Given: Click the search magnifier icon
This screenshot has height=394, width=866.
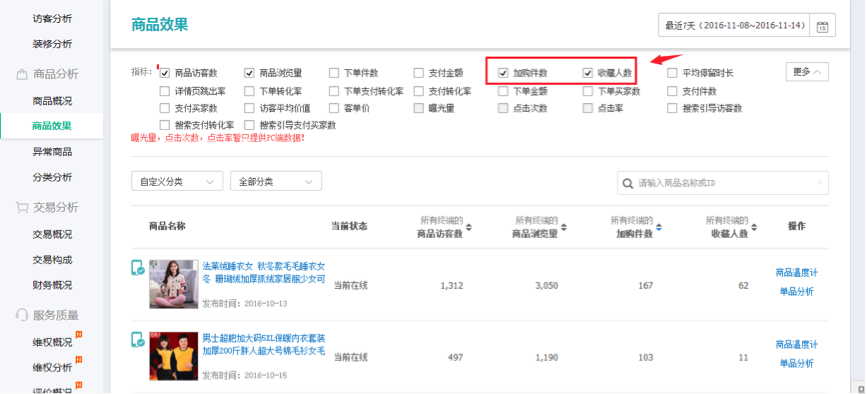Looking at the screenshot, I should (628, 183).
